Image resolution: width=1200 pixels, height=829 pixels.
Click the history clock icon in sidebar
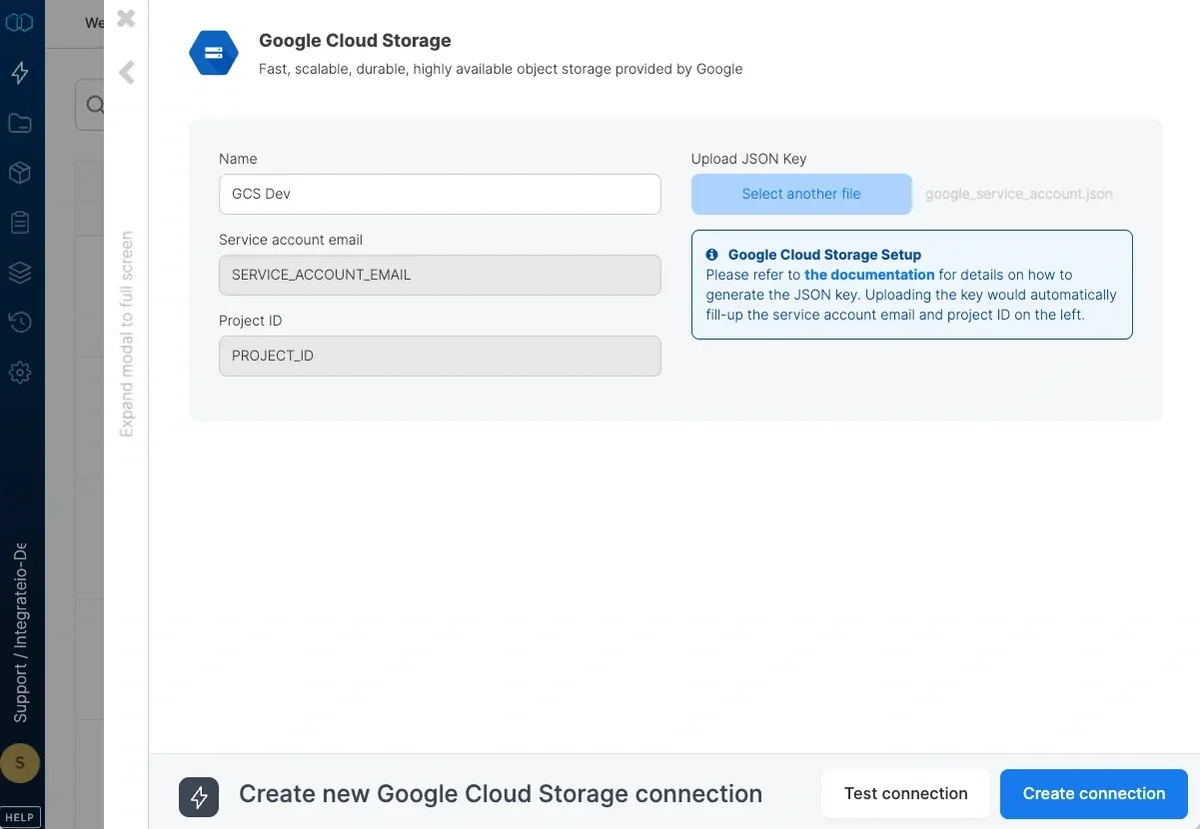pos(20,322)
